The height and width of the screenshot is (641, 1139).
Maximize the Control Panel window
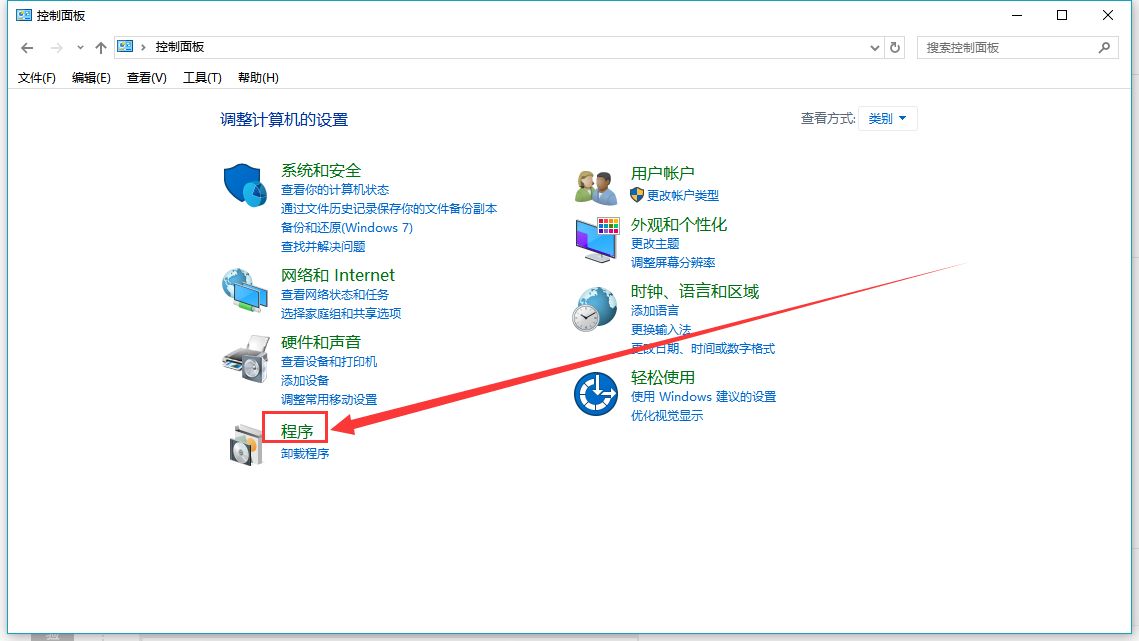[x=1062, y=15]
